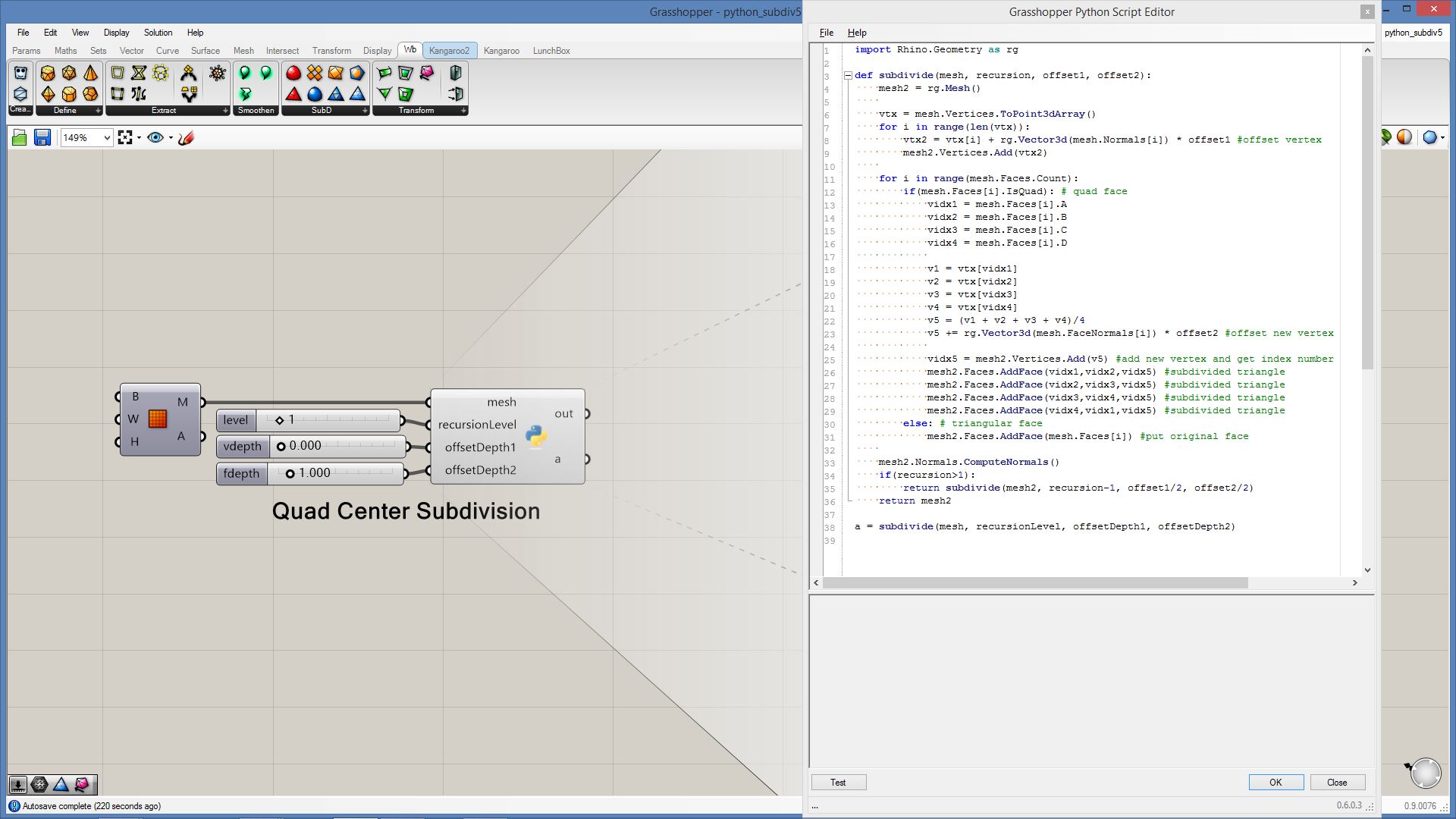Open the 149% zoom level dropdown
This screenshot has width=1456, height=819.
click(107, 138)
